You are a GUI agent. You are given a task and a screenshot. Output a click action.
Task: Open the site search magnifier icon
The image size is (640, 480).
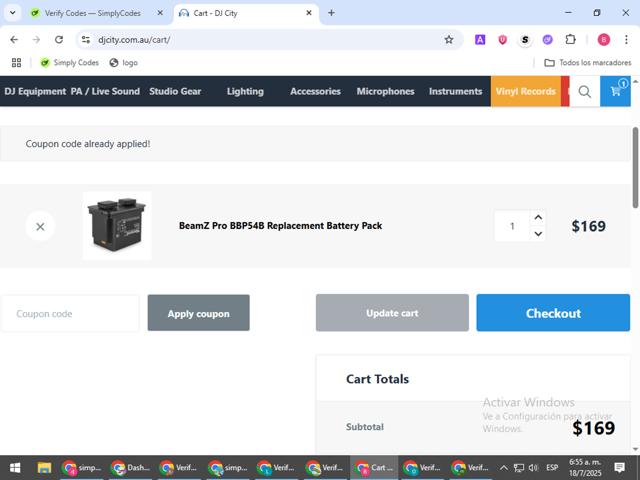pos(584,91)
